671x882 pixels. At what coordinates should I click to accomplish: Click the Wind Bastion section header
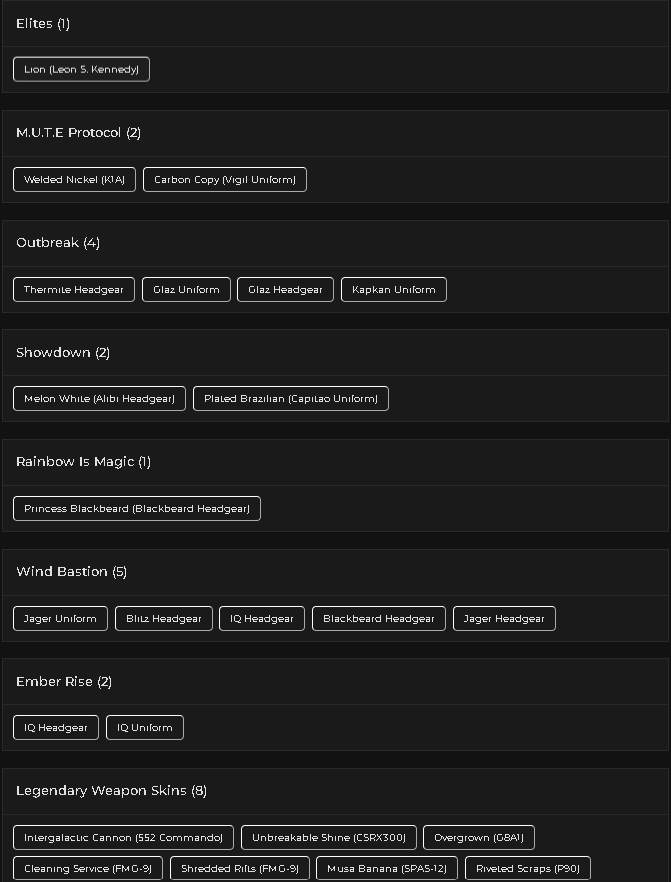pos(71,572)
